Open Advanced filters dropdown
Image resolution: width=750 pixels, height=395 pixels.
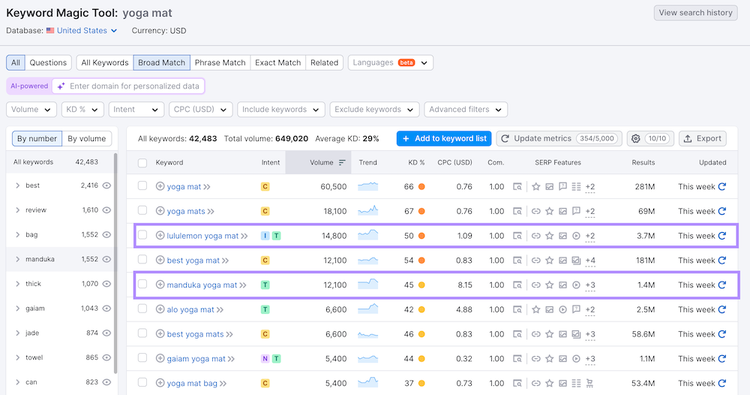[x=465, y=110]
